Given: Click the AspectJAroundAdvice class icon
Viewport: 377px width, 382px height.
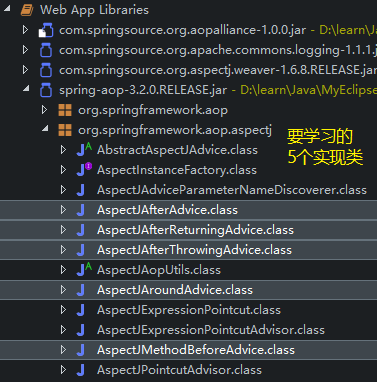Looking at the screenshot, I should (80, 290).
